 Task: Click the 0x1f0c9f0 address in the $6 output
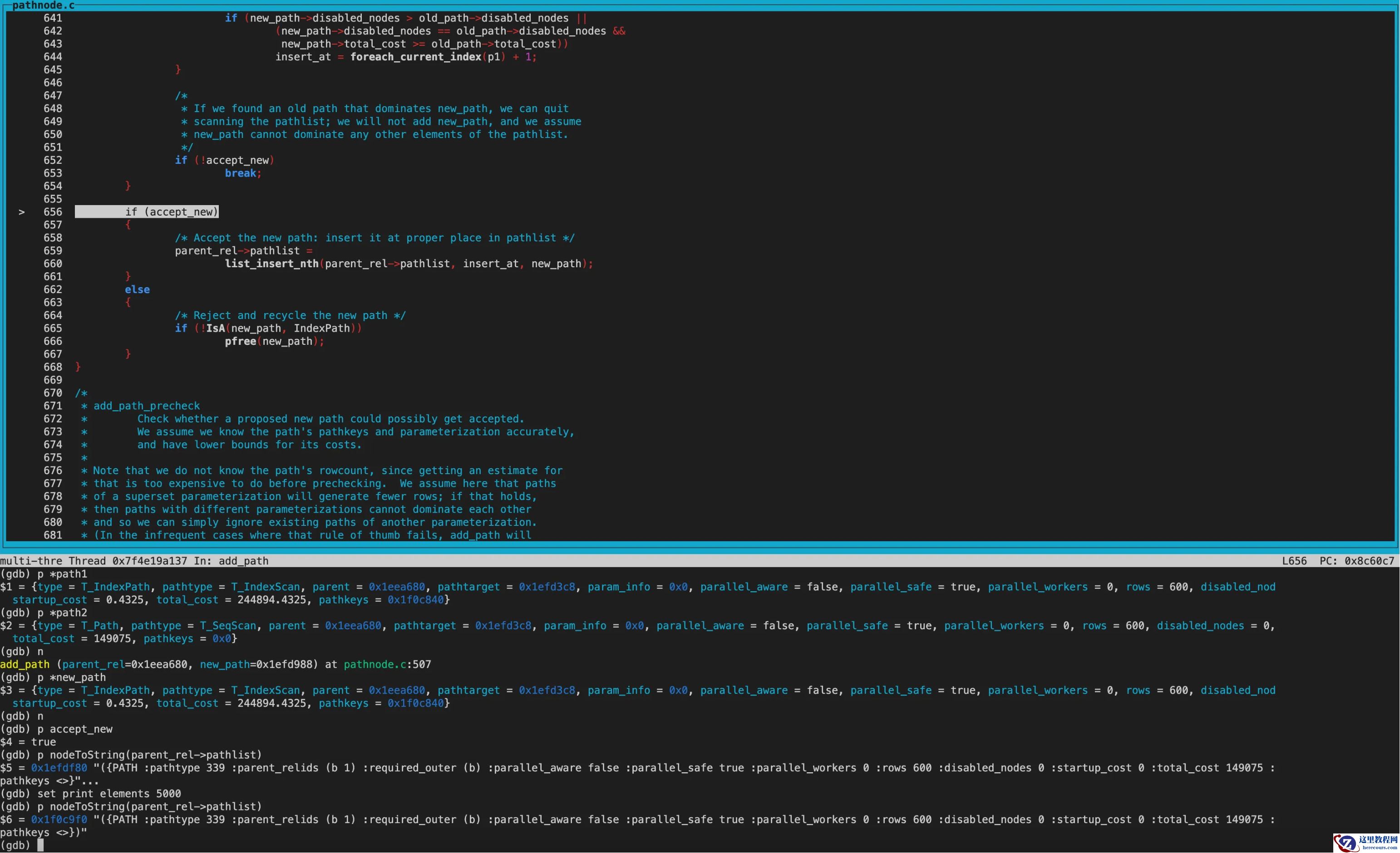click(x=59, y=819)
